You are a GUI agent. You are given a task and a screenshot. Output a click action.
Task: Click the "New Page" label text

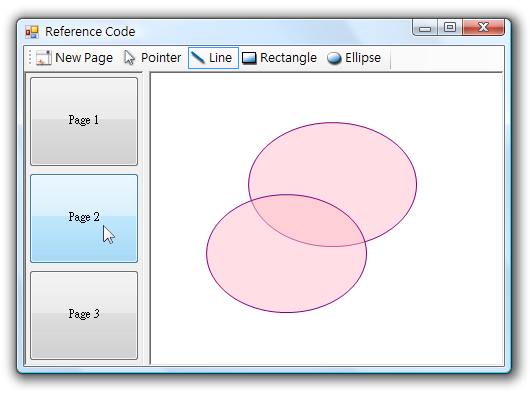pos(84,58)
